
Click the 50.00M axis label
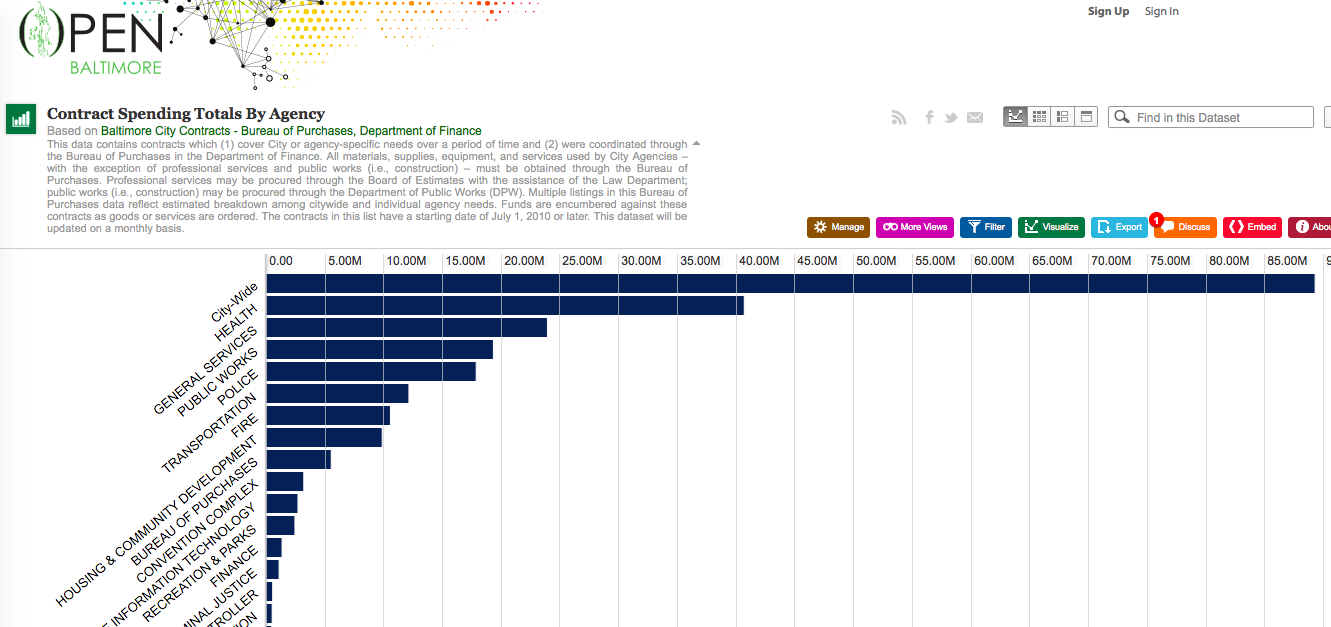[876, 261]
